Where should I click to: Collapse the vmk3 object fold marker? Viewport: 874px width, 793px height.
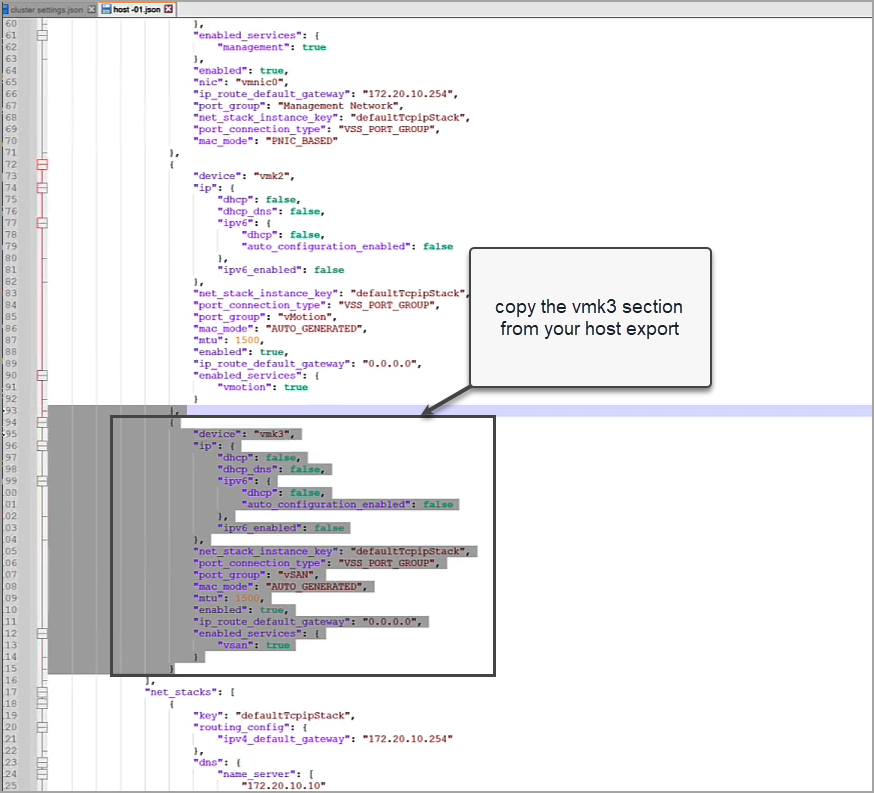pos(42,422)
